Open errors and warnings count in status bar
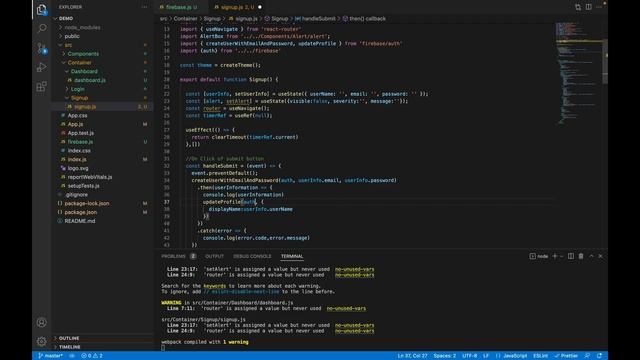This screenshot has height=360, width=640. [x=92, y=356]
